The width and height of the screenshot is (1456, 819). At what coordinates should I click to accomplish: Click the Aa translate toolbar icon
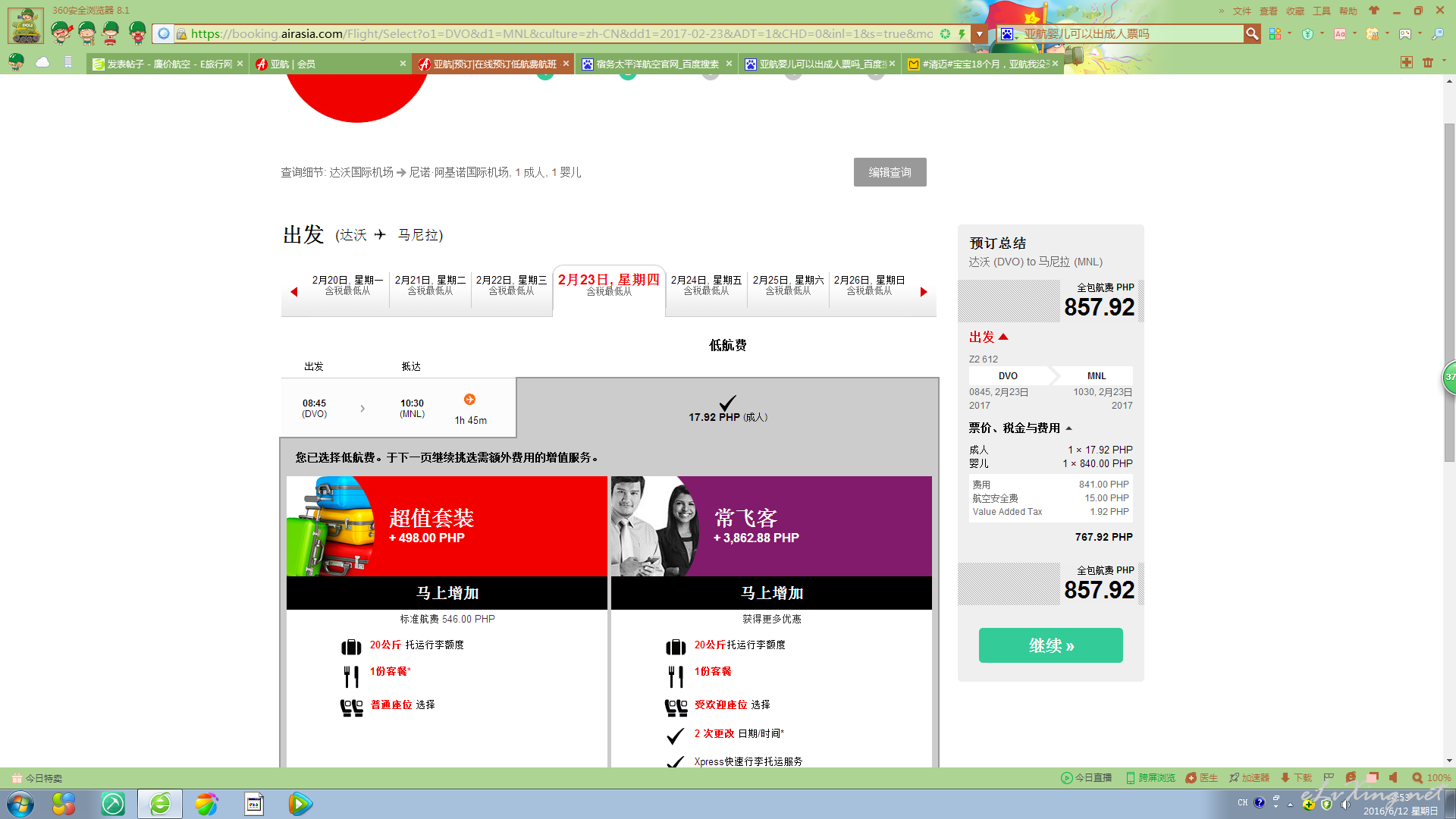(x=1340, y=33)
